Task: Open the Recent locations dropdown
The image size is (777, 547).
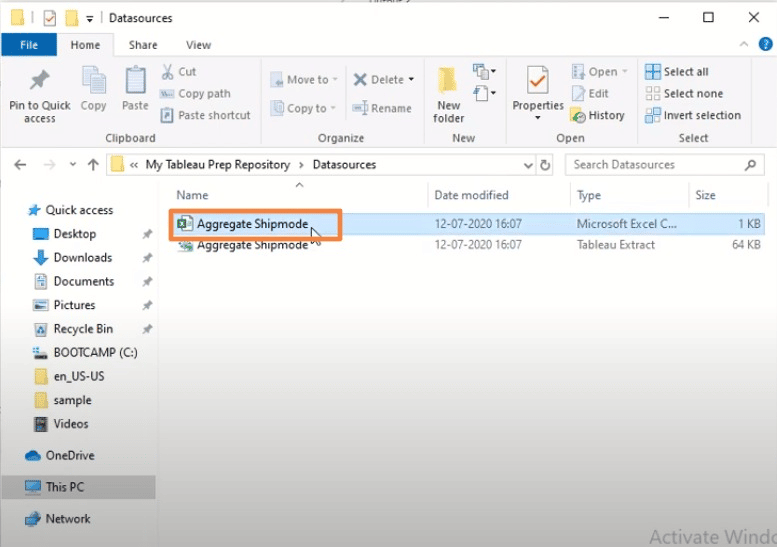Action: 73,164
